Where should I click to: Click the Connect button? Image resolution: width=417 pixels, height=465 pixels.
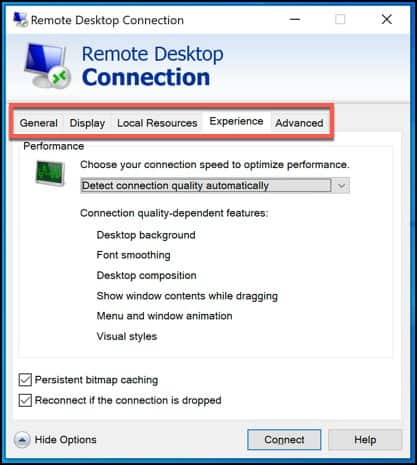284,440
